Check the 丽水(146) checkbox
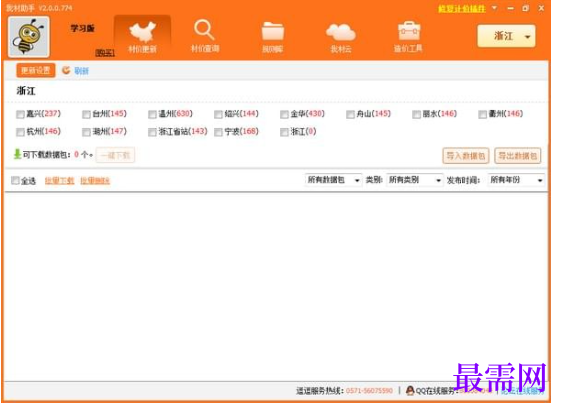This screenshot has width=565, height=409. click(x=416, y=115)
